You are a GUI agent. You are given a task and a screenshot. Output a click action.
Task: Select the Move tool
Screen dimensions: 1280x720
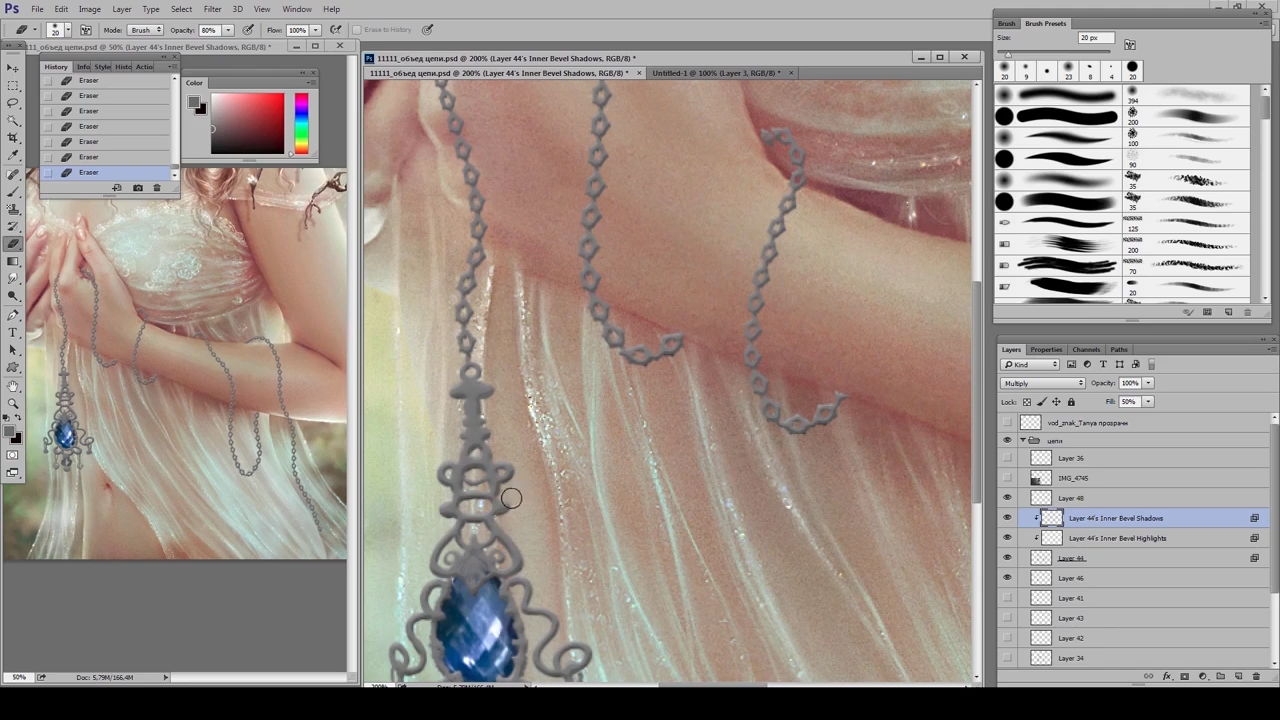[13, 68]
